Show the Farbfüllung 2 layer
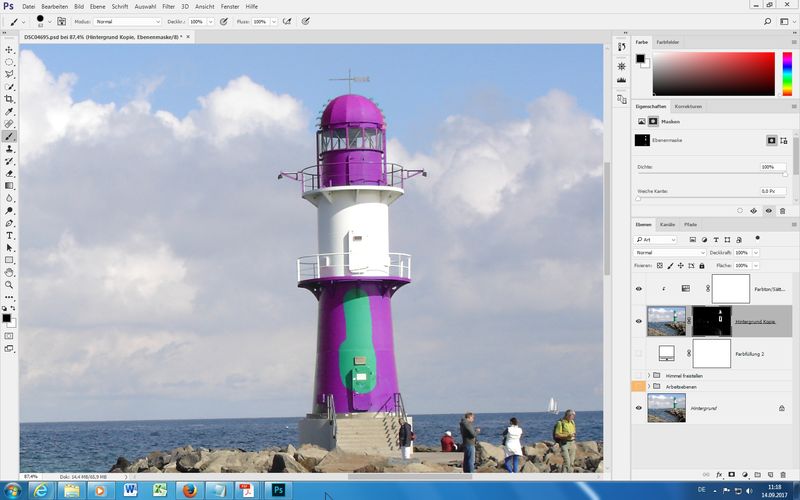Screen dimensions: 800x500 click(x=639, y=353)
